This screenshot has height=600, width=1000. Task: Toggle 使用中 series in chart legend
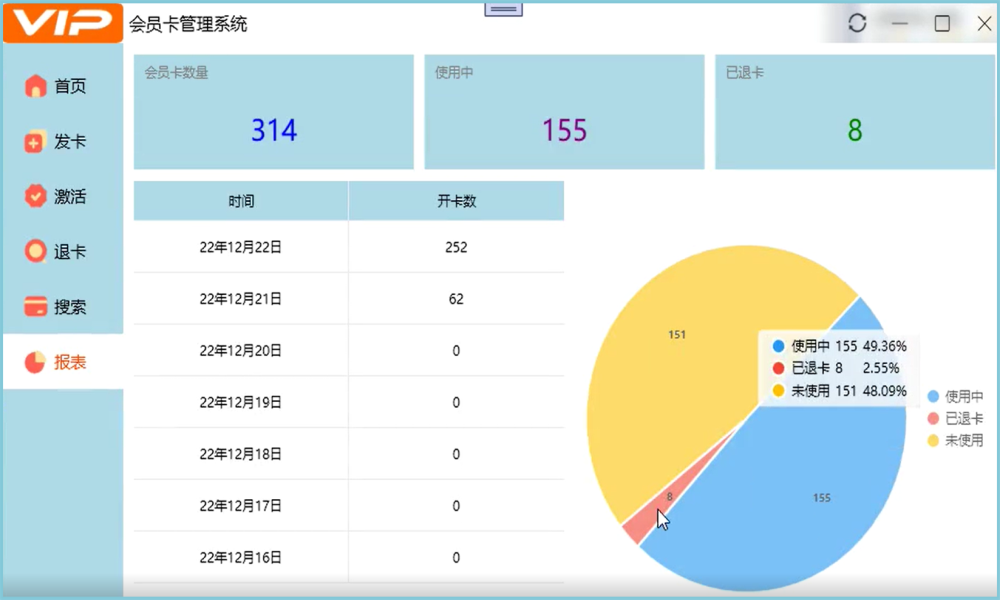tap(955, 396)
